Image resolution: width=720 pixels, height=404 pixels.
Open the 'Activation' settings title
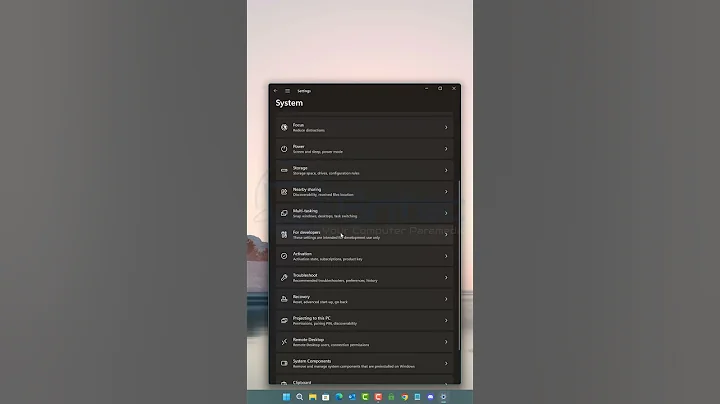(x=302, y=253)
